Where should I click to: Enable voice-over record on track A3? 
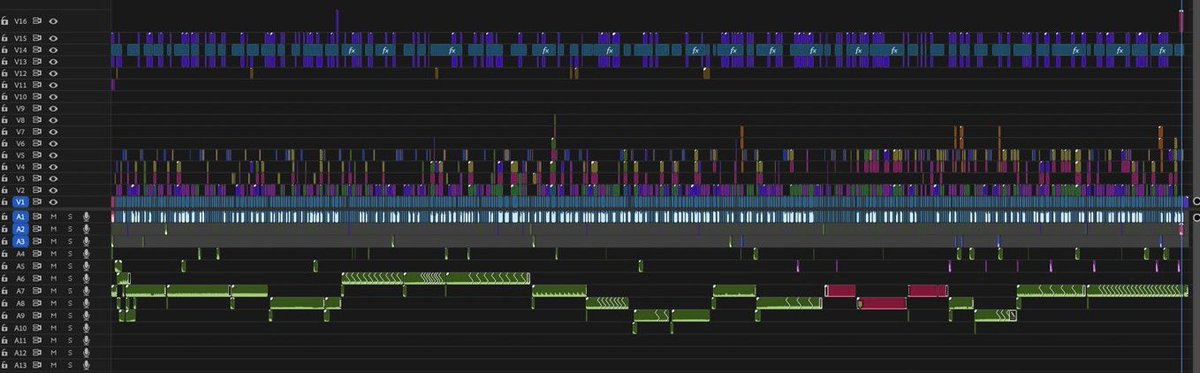click(x=86, y=241)
